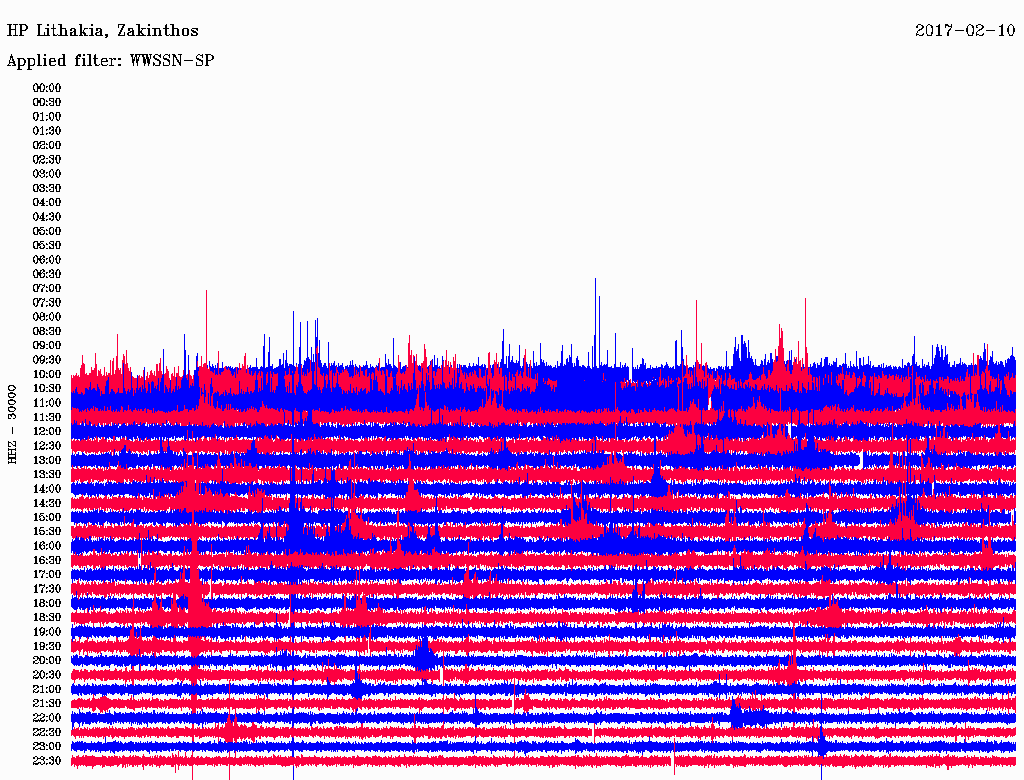This screenshot has width=1024, height=780.
Task: Click the 02:00 time label
Action: [x=47, y=146]
